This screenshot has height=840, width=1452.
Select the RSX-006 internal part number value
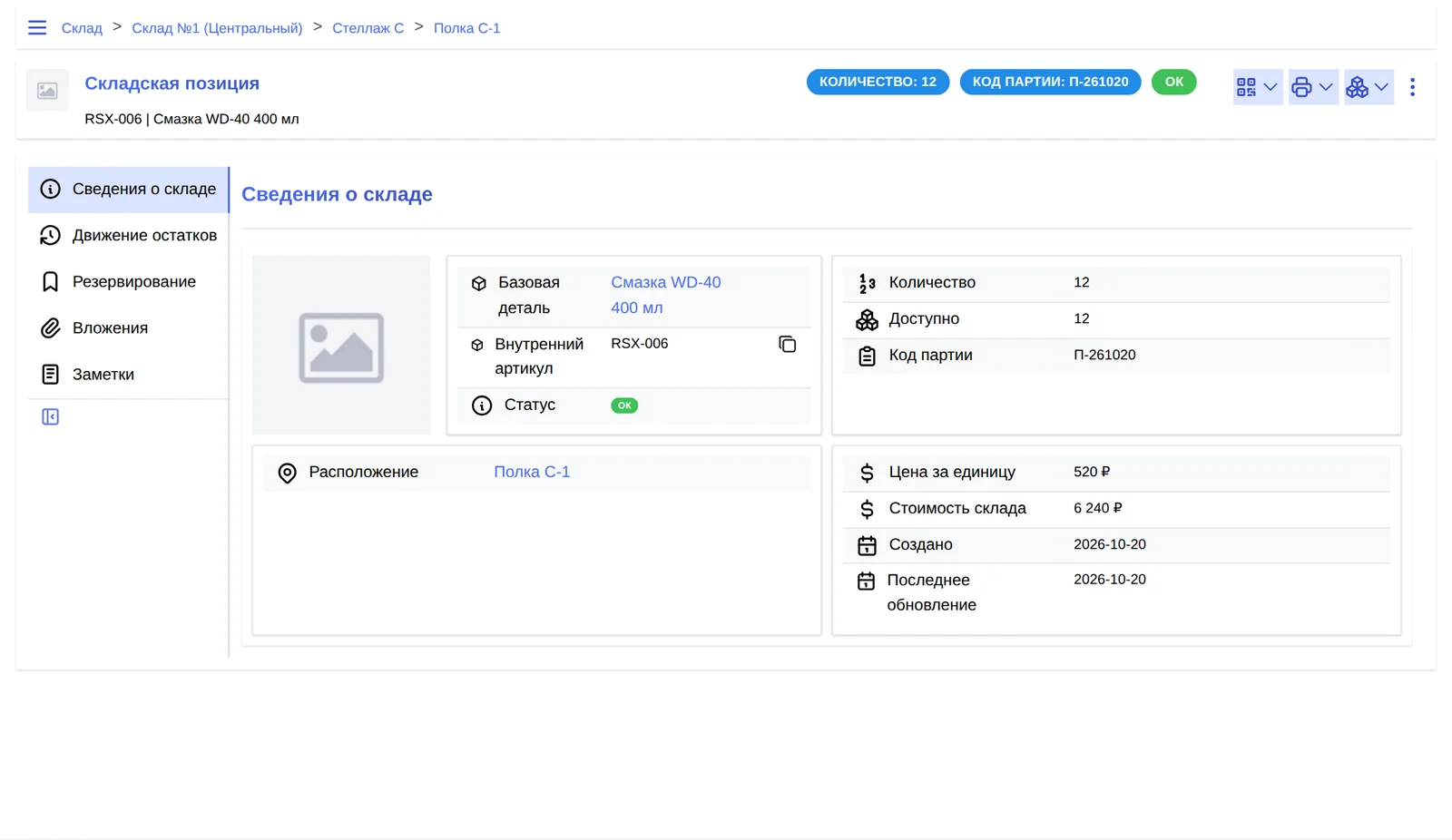(640, 344)
